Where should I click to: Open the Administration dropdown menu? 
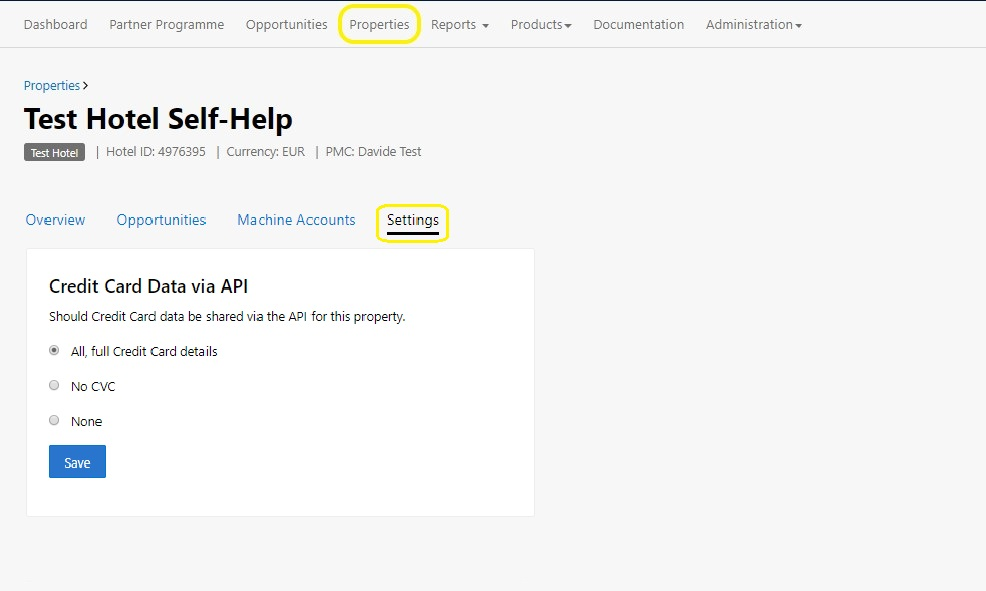pyautogui.click(x=753, y=24)
